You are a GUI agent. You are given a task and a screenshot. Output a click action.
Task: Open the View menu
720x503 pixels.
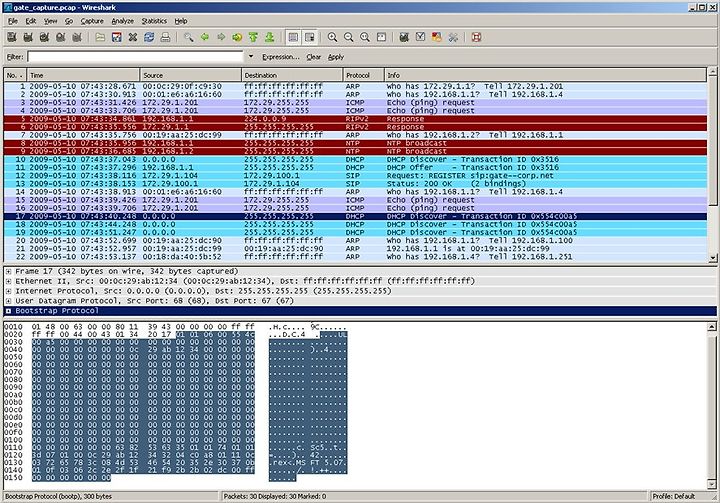point(51,21)
